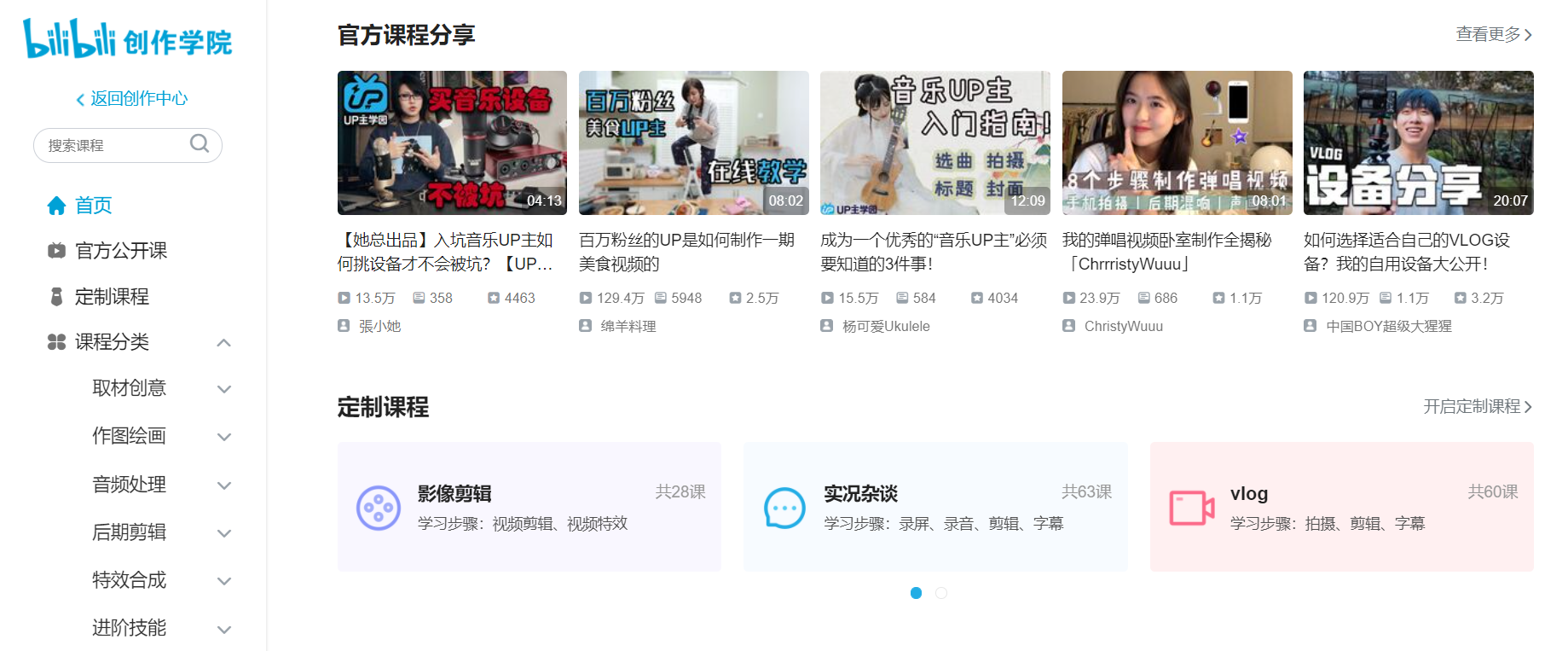Viewport: 1568px width, 651px height.
Task: Click the author icon beside 杨可爱Ukulele
Action: [x=827, y=326]
